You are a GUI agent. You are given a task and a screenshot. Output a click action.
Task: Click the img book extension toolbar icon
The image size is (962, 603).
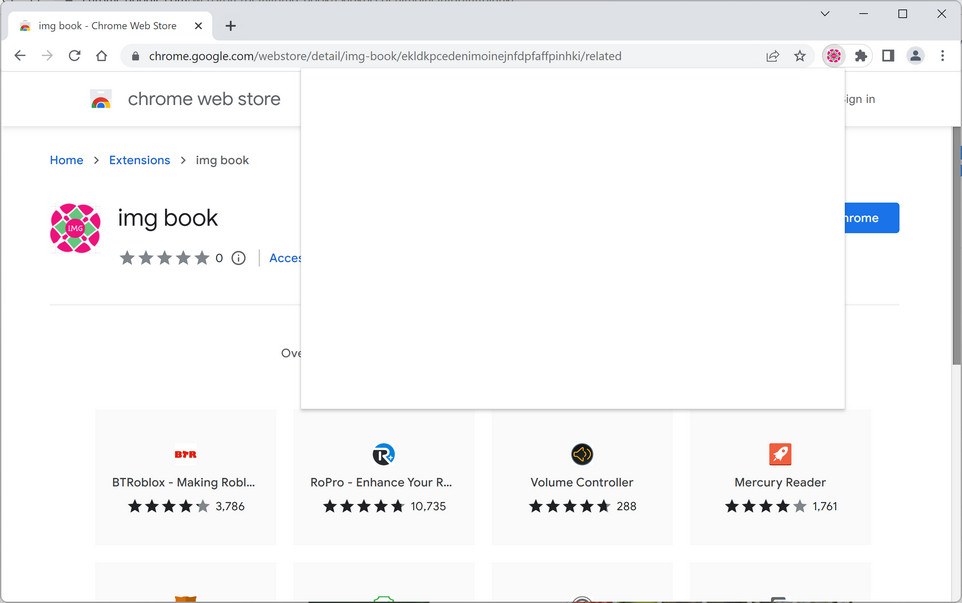pyautogui.click(x=834, y=56)
